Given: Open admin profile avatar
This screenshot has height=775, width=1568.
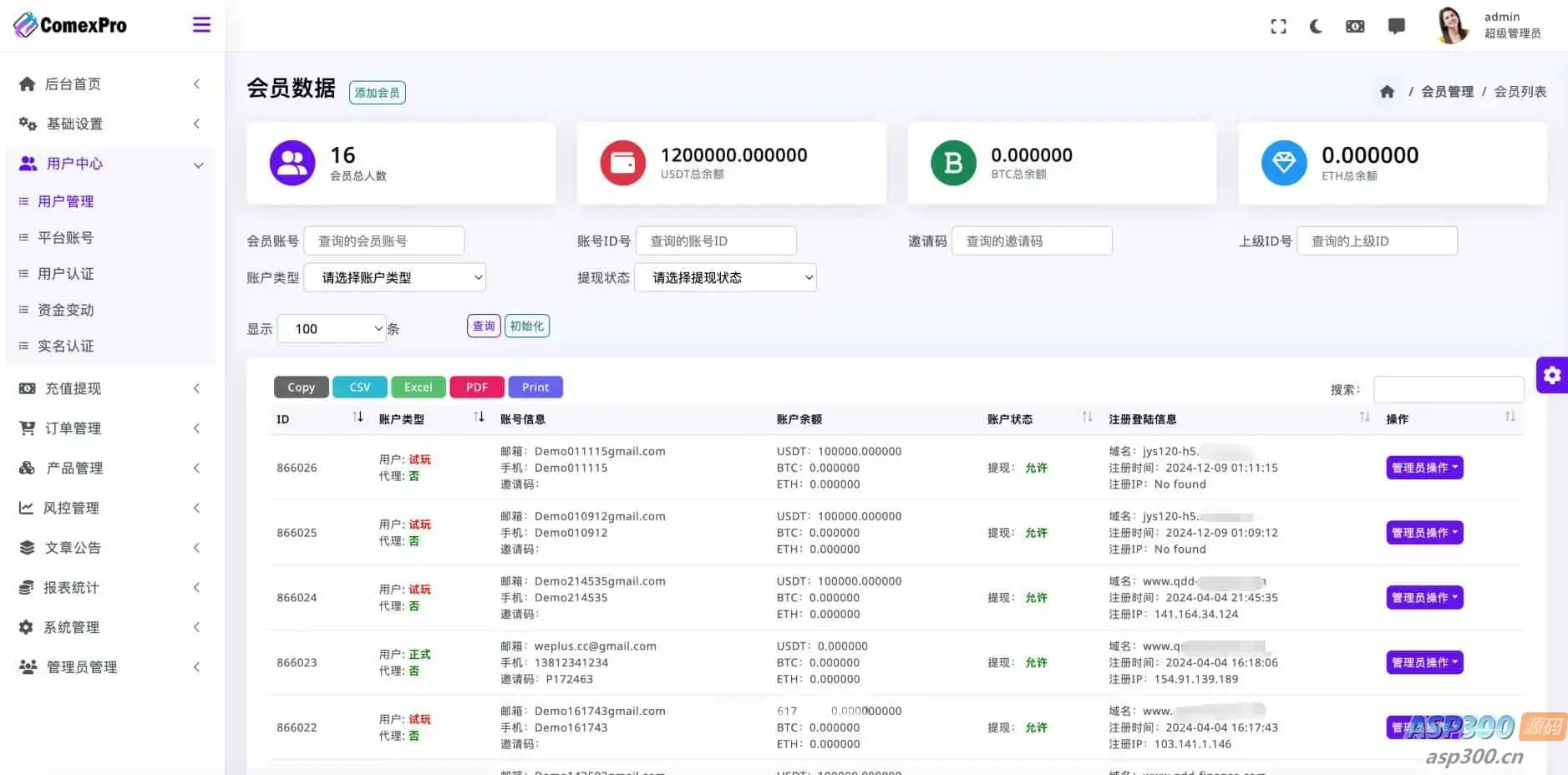Looking at the screenshot, I should point(1452,25).
